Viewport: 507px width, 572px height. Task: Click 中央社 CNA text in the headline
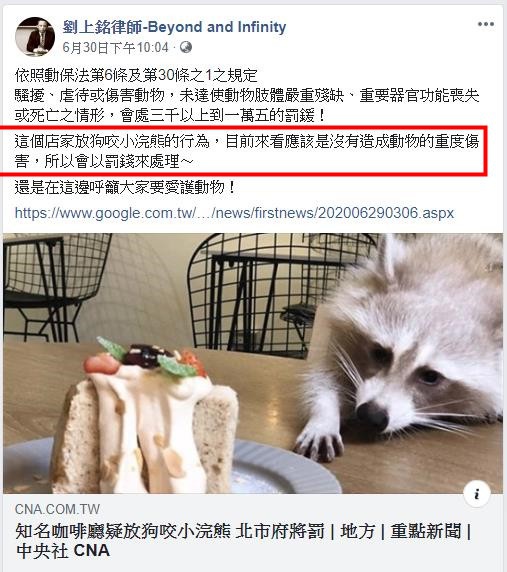tap(63, 551)
